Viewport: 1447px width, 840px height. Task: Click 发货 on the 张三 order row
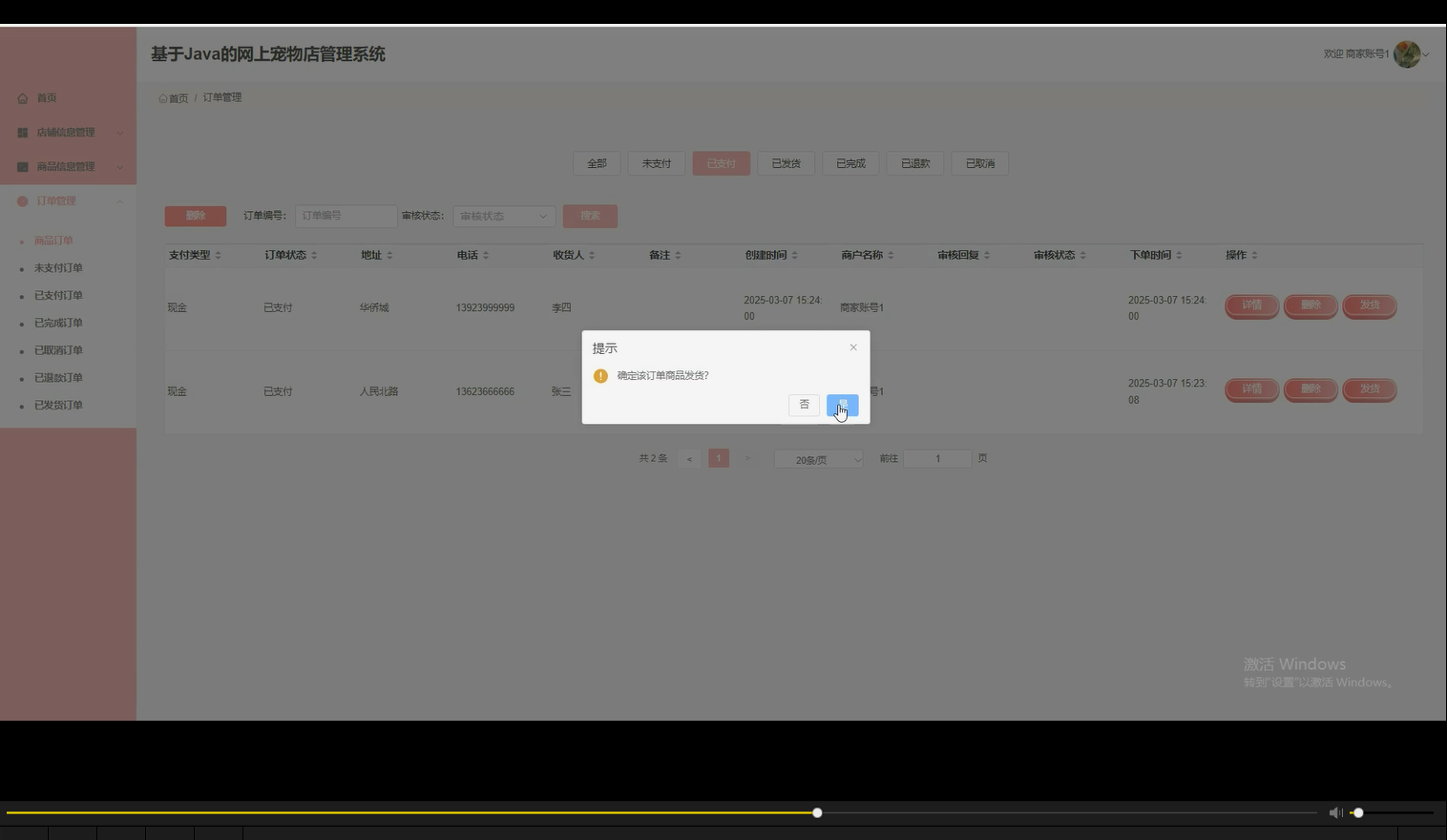point(1370,388)
